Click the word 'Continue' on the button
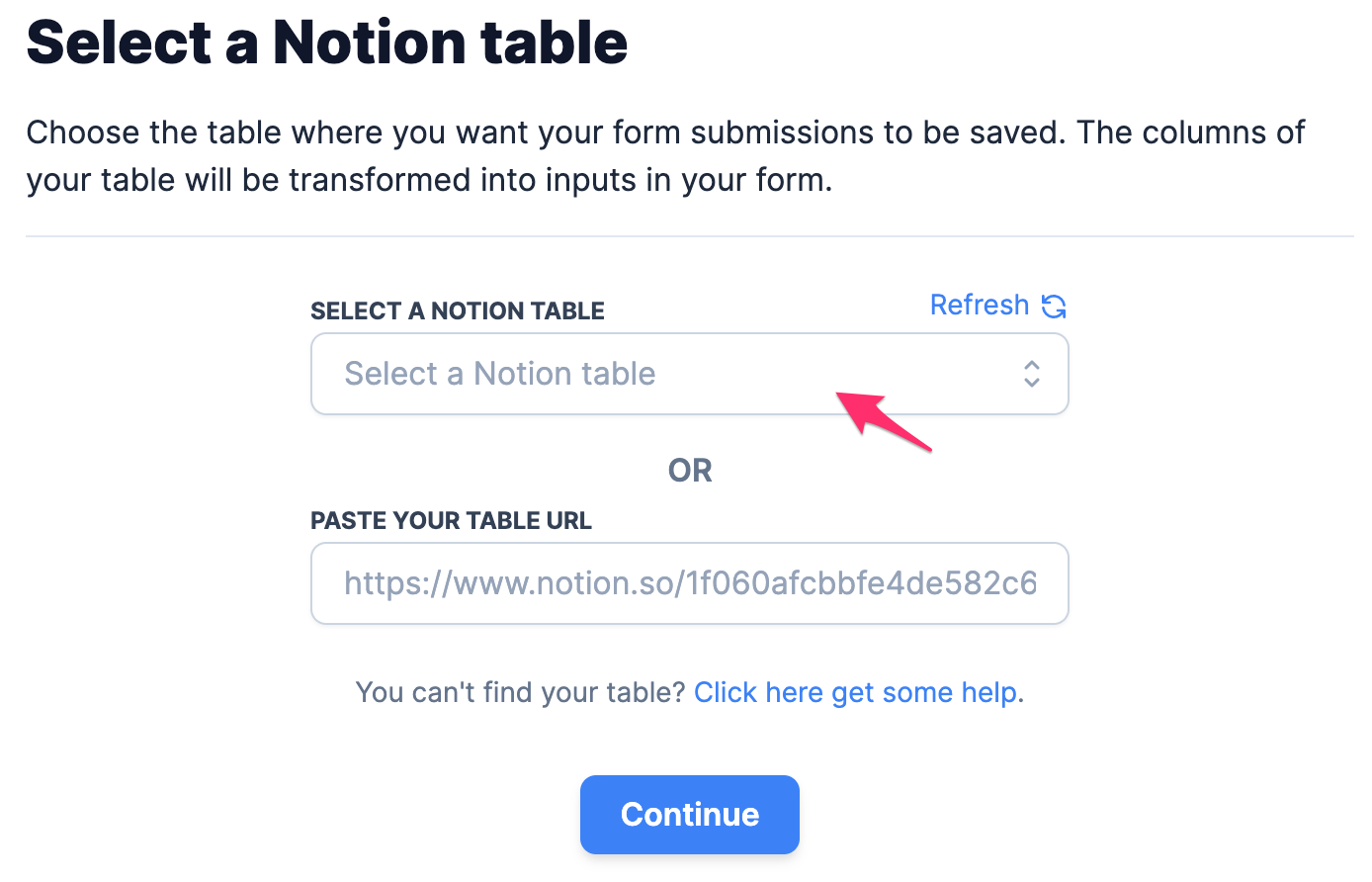This screenshot has width=1372, height=882. pos(690,815)
